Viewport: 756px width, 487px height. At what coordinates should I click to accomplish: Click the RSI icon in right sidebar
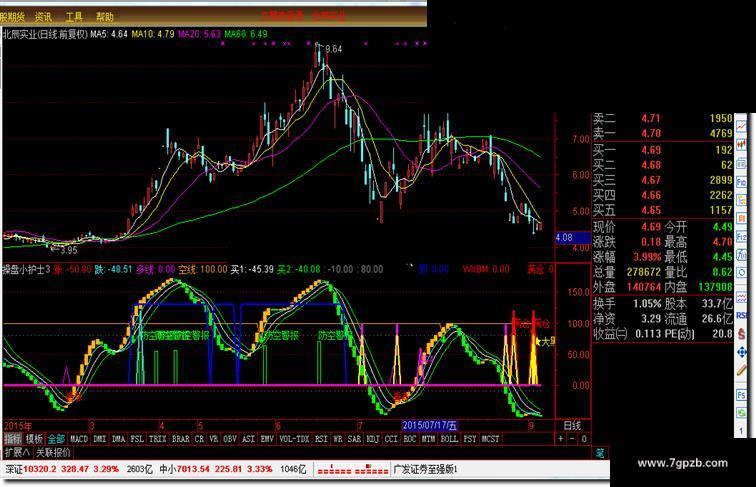(742, 315)
